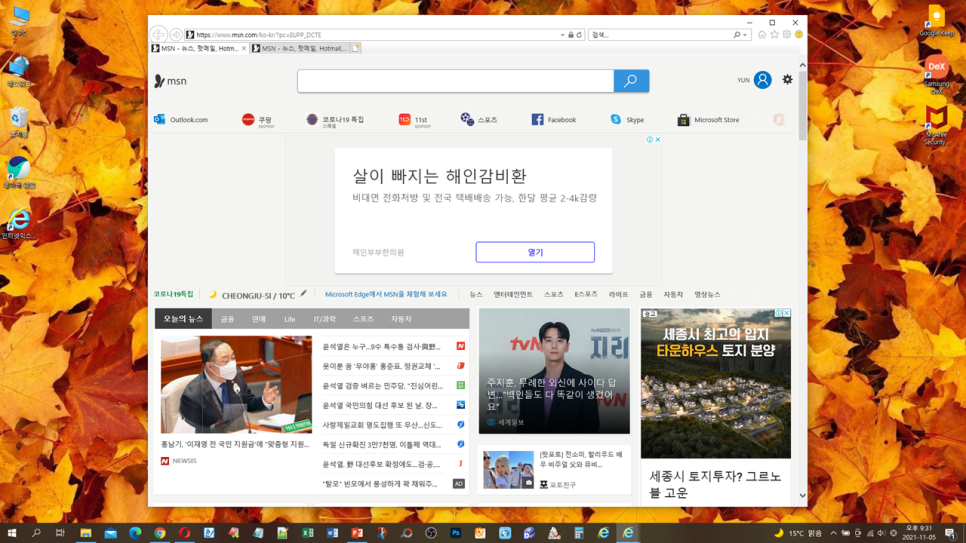Click the blue magnifier search button on MSN
The height and width of the screenshot is (543, 966).
pyautogui.click(x=631, y=81)
